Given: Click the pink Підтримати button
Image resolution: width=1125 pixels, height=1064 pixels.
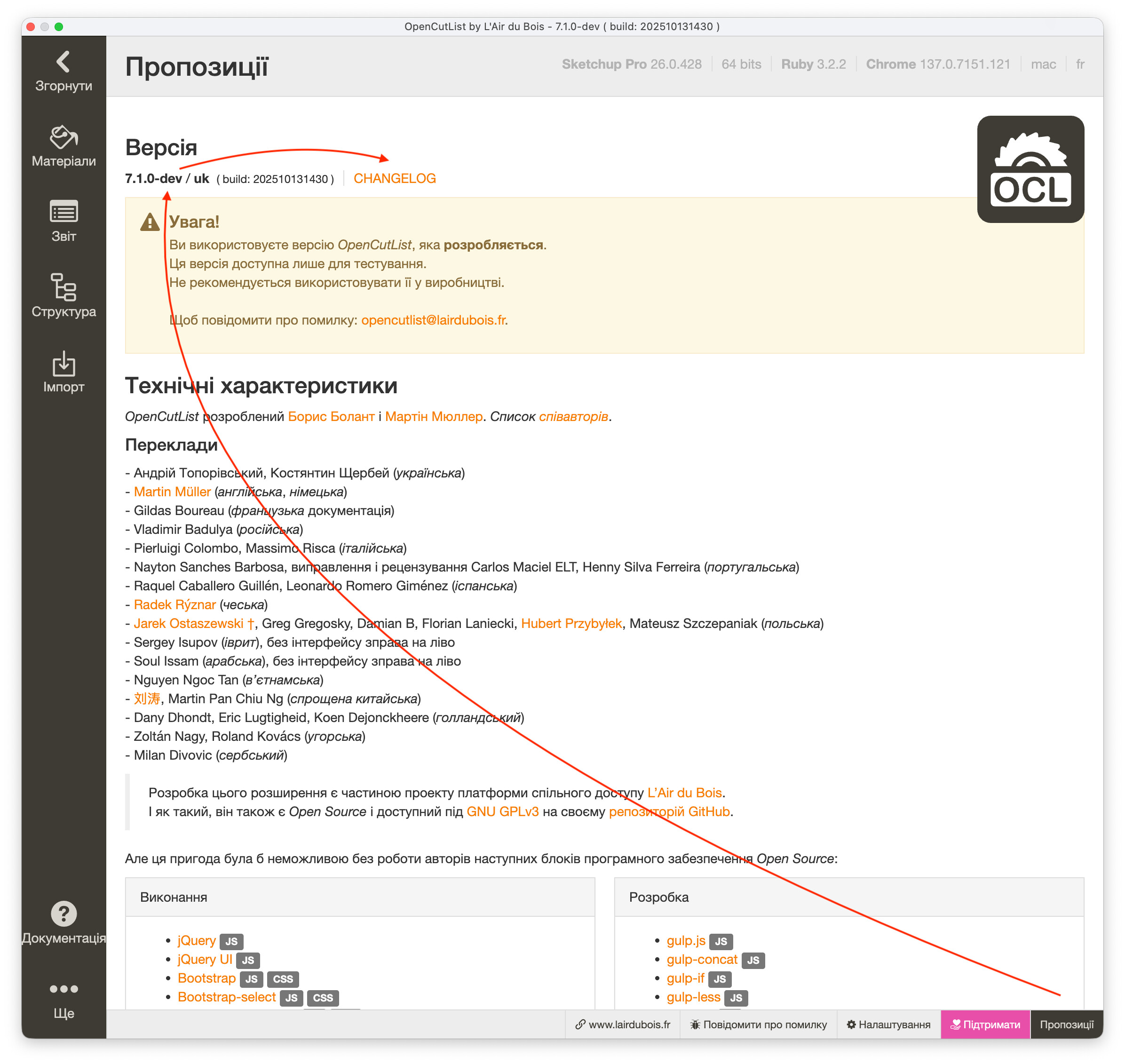Looking at the screenshot, I should pyautogui.click(x=985, y=1025).
